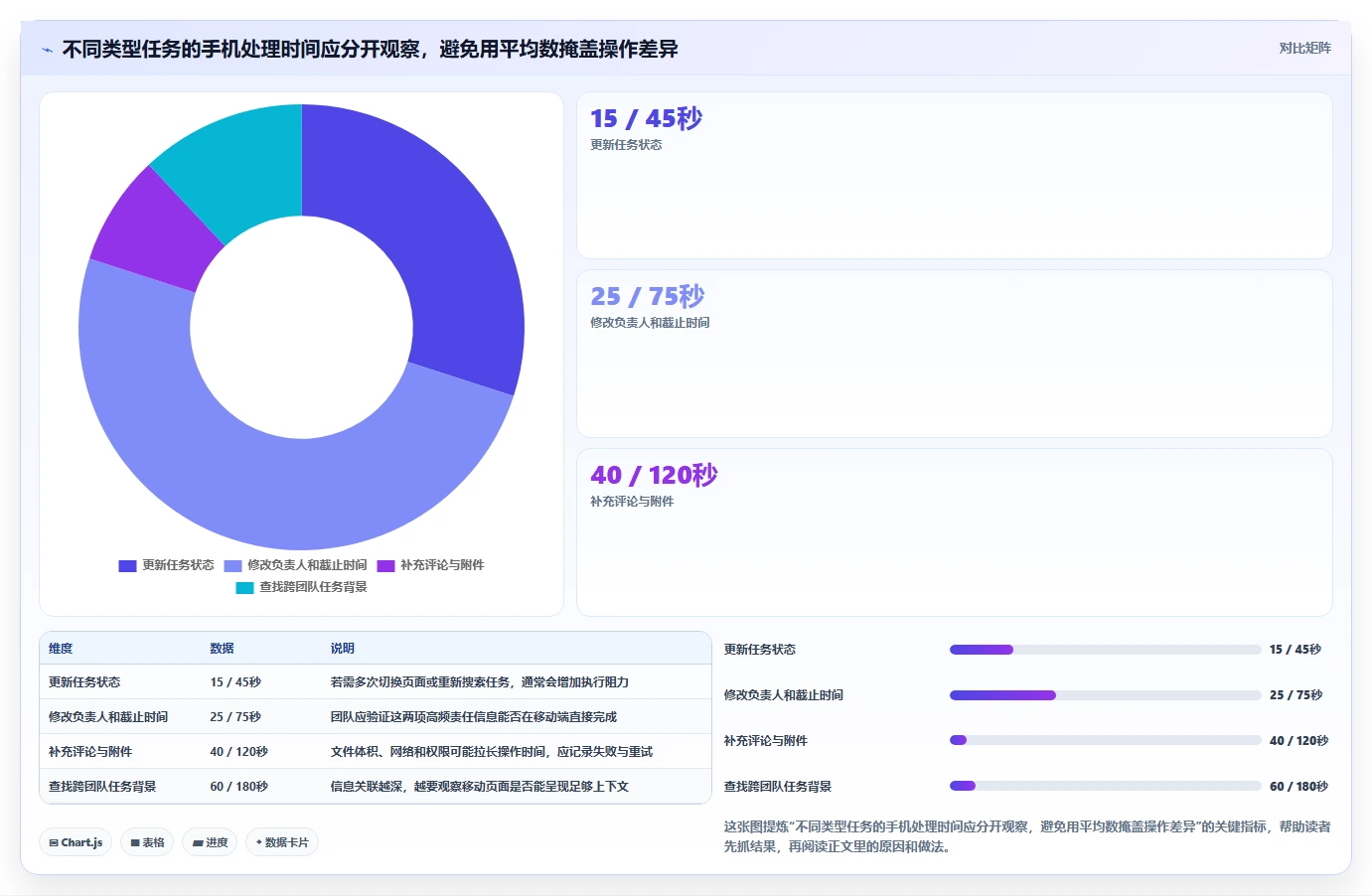
Task: Toggle the 补充评论与附件 legend item under the chart
Action: point(430,565)
